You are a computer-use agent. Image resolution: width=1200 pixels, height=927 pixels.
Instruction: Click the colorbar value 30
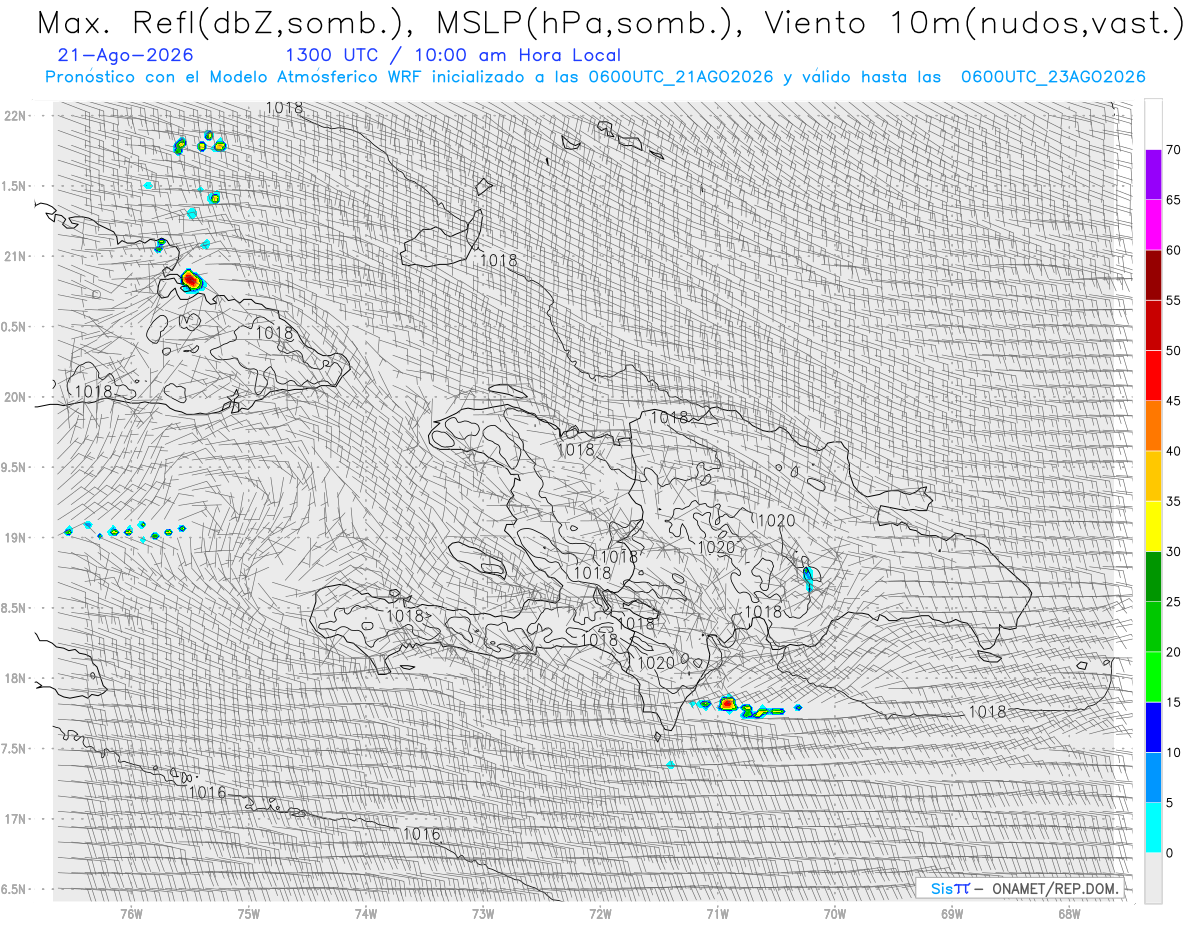pos(1173,552)
